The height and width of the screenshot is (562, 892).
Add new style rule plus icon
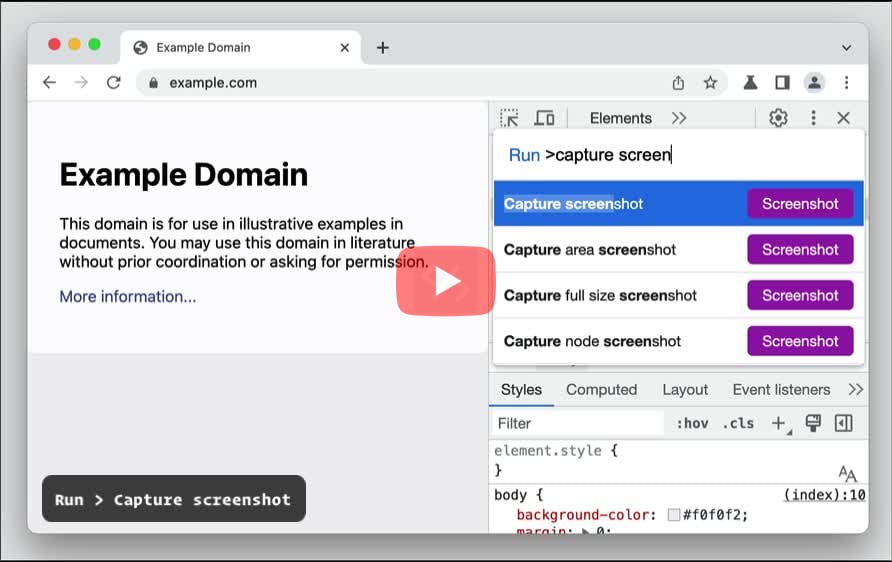coord(779,424)
